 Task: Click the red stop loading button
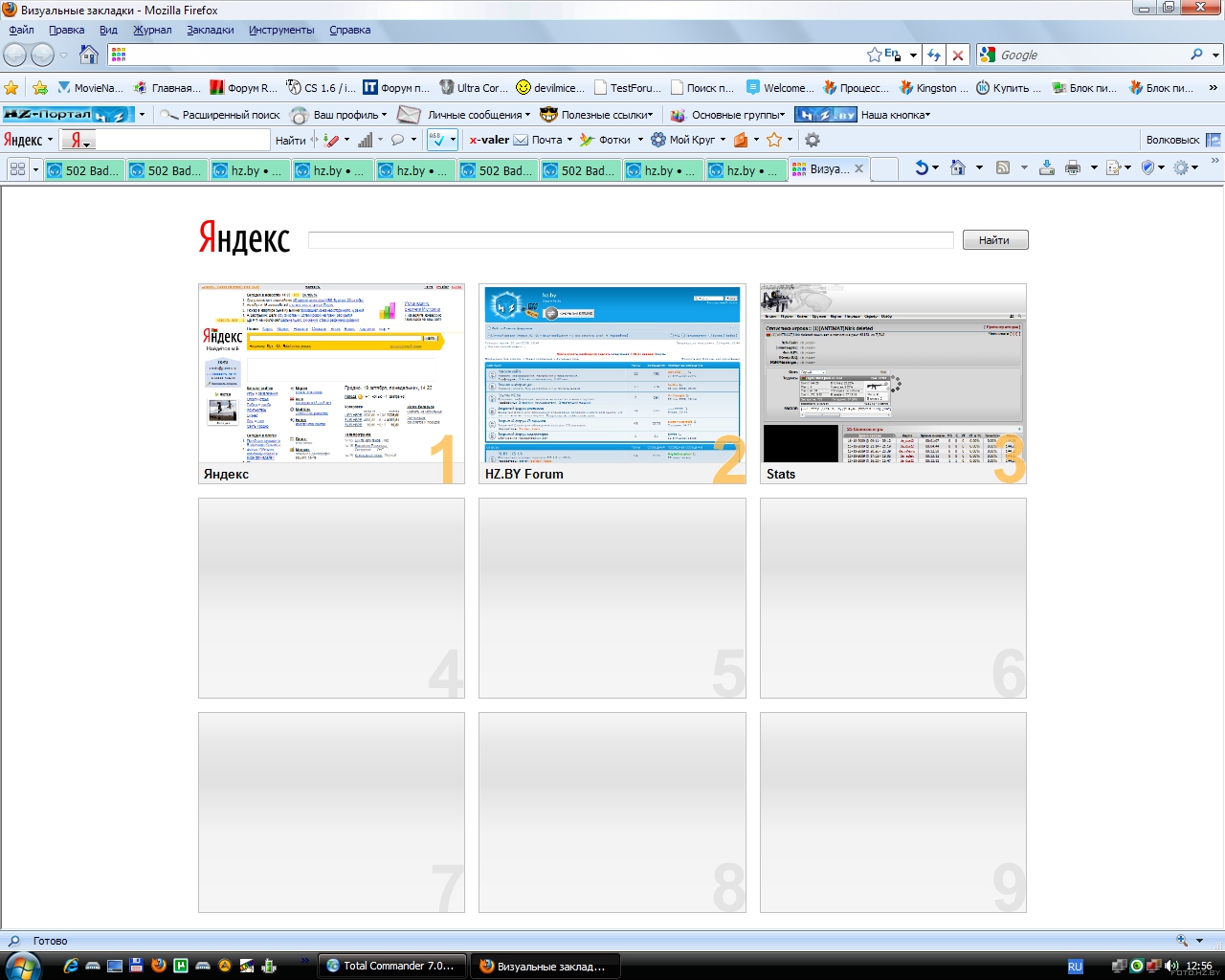957,56
